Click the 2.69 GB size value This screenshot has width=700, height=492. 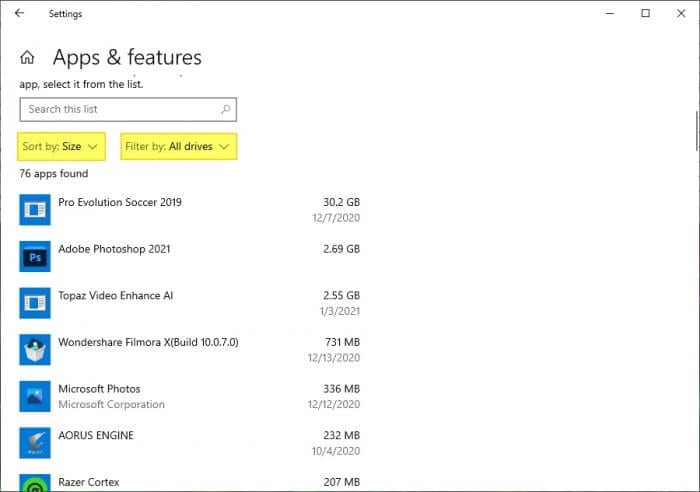tap(342, 249)
